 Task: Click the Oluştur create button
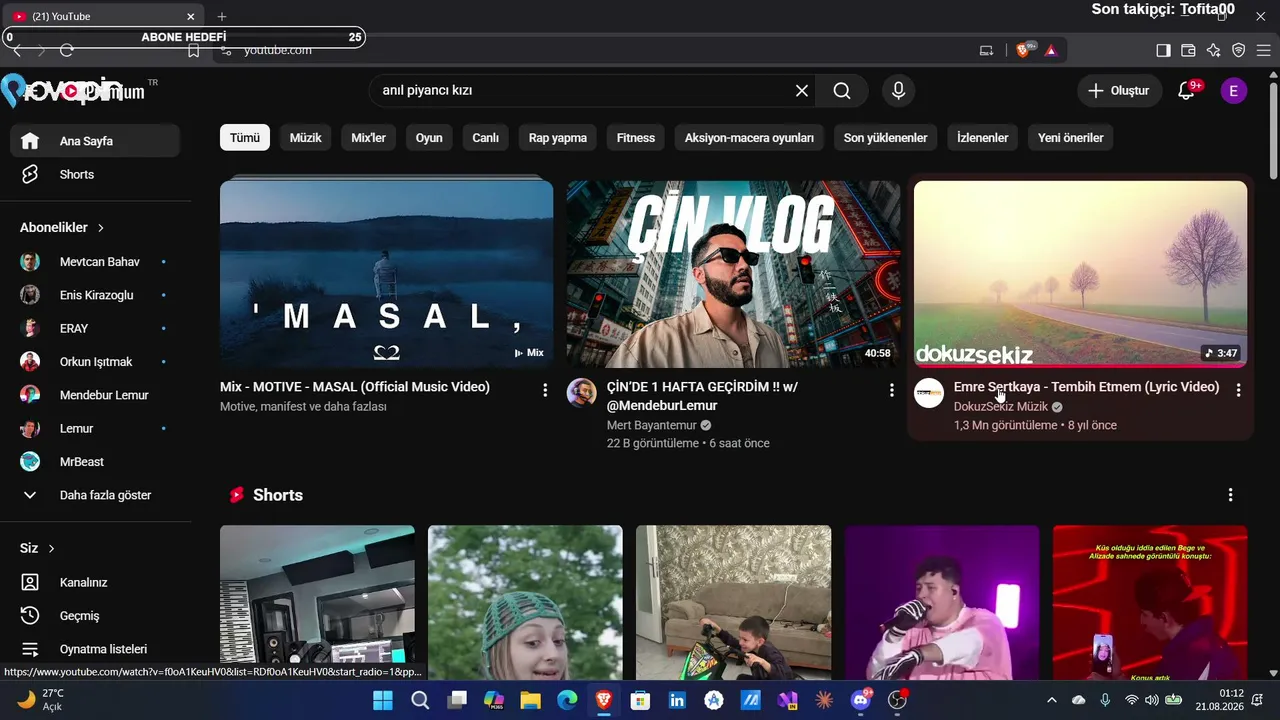(x=1120, y=91)
